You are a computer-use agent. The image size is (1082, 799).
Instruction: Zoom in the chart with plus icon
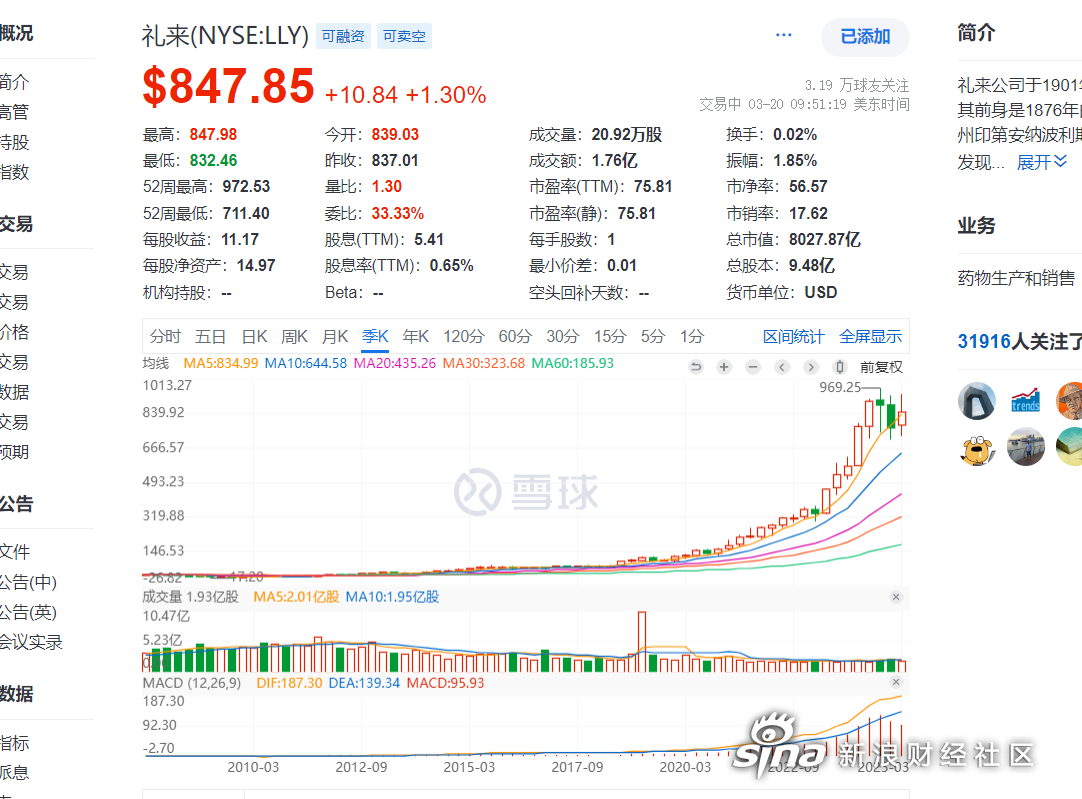[724, 367]
